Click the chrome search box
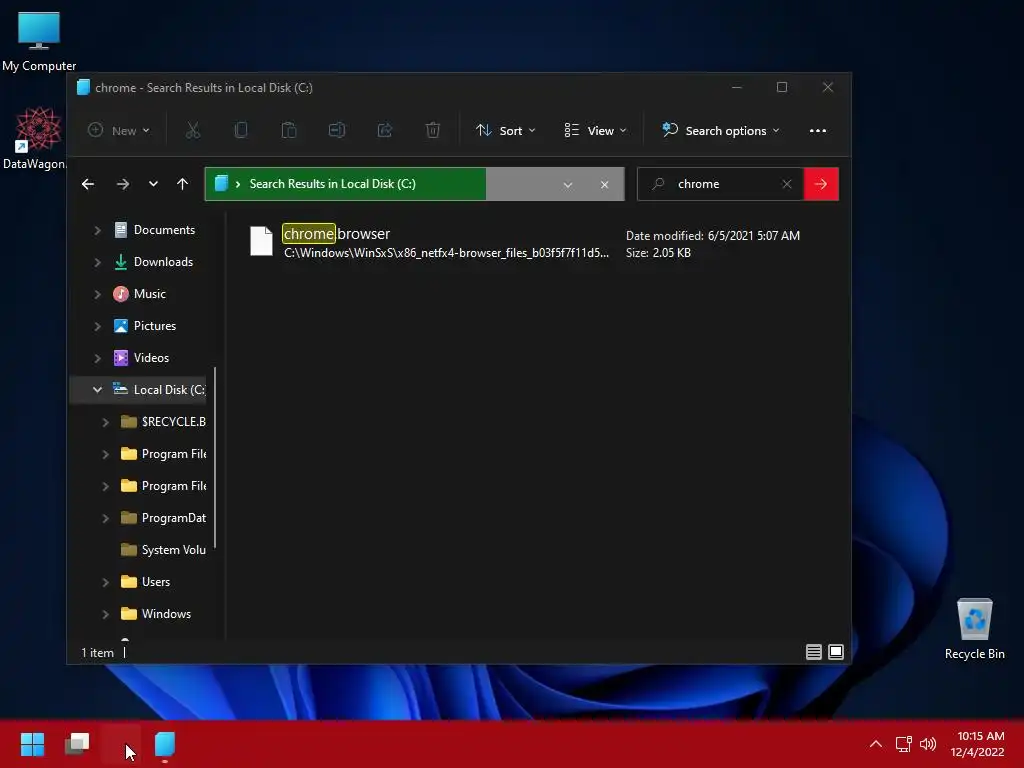 [x=718, y=184]
